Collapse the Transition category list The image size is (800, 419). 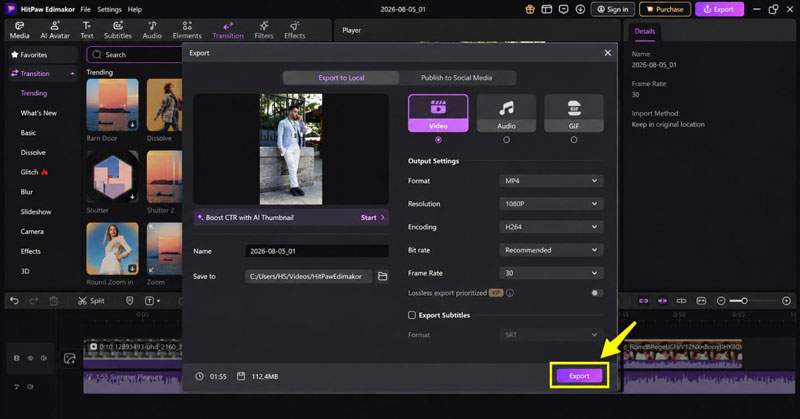coord(72,74)
